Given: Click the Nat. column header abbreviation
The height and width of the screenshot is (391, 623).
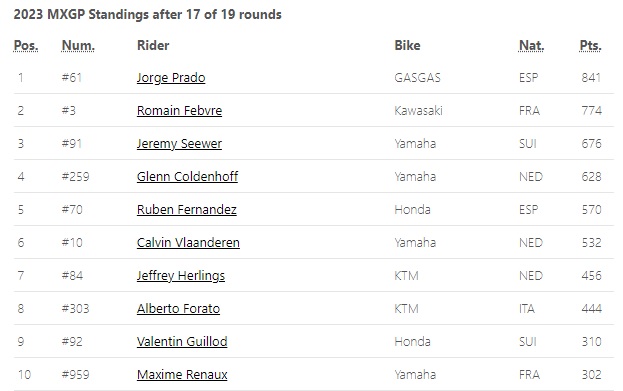Looking at the screenshot, I should [532, 45].
